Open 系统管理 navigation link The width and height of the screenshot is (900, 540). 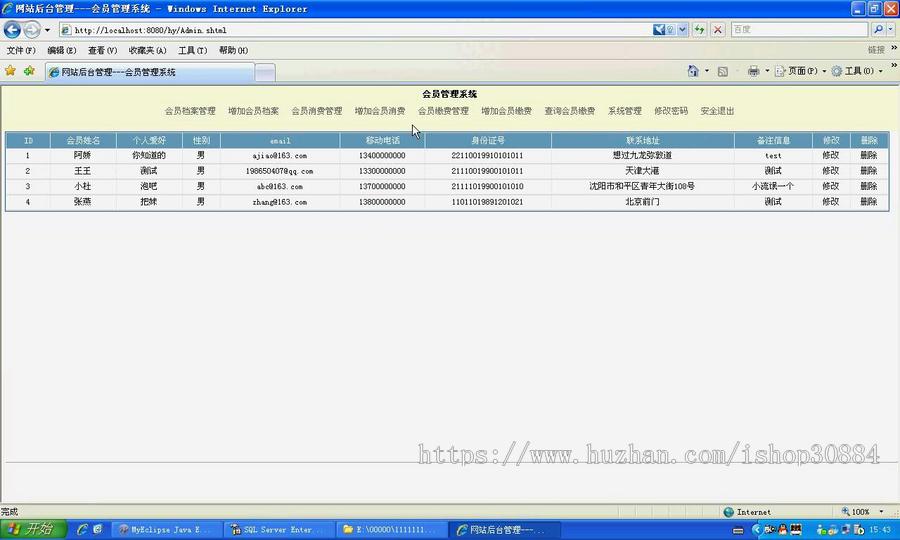pos(624,111)
